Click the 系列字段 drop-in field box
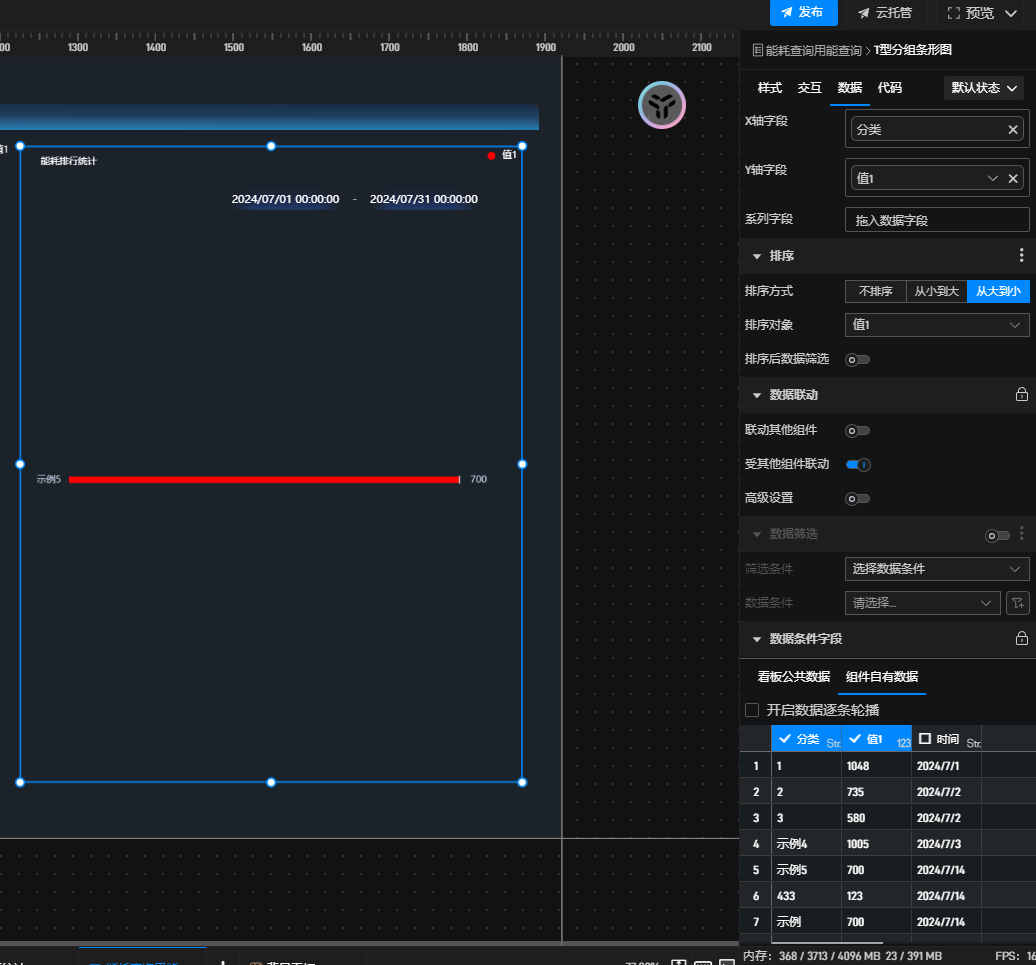 (x=937, y=220)
